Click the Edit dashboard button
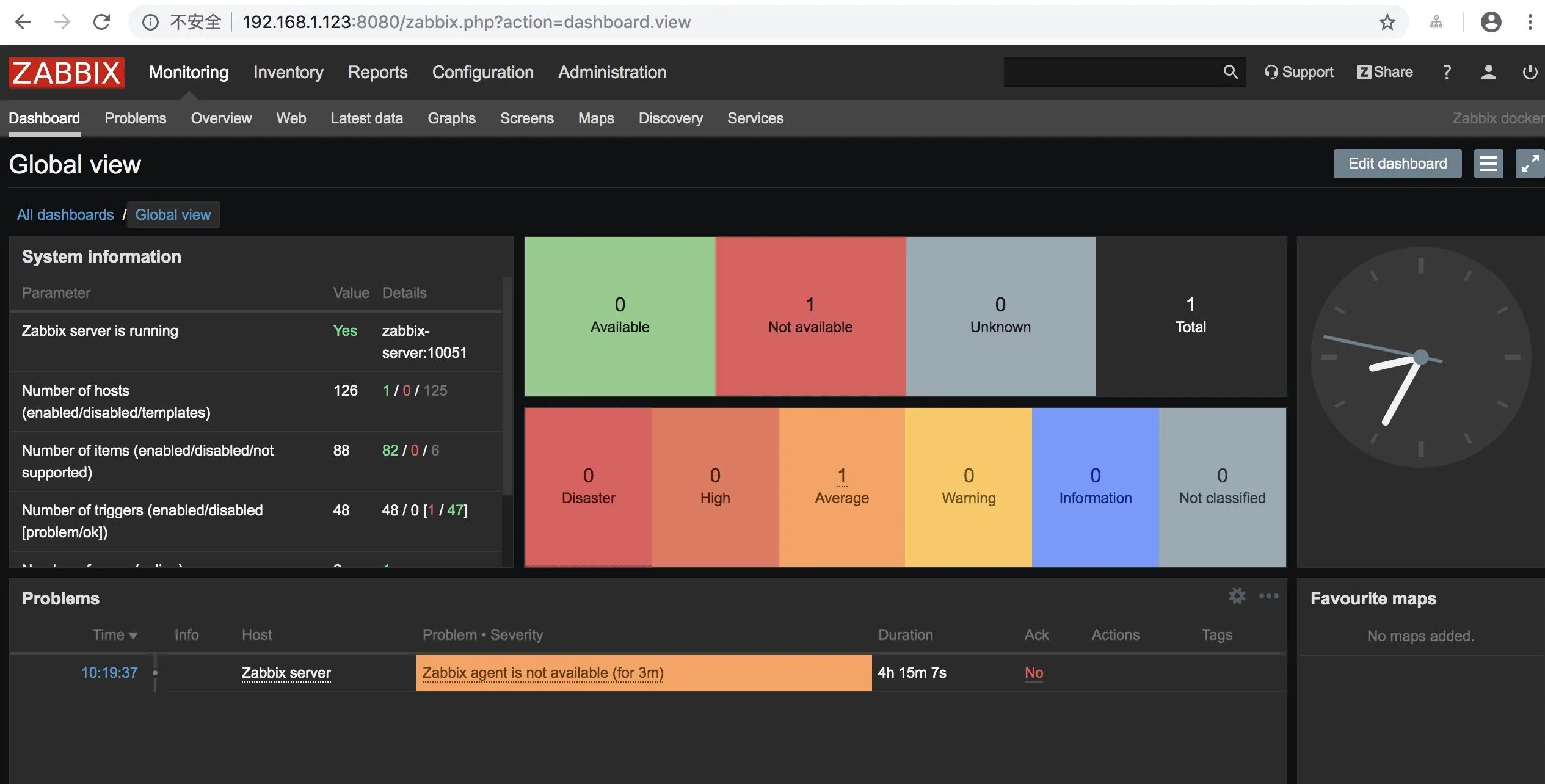1545x784 pixels. click(x=1397, y=164)
